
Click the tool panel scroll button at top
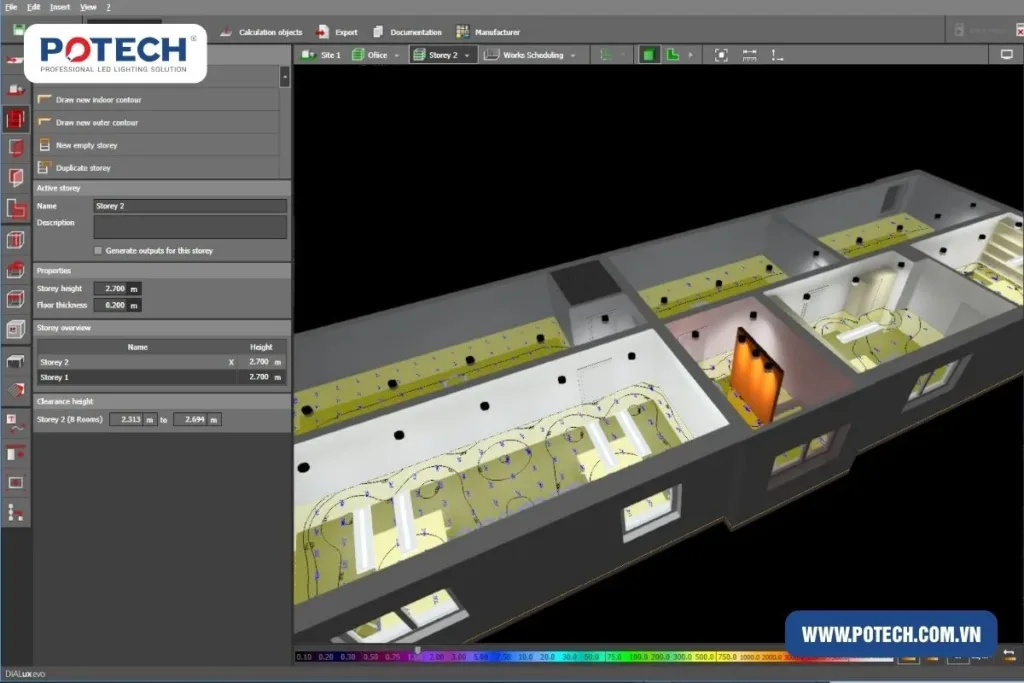285,77
